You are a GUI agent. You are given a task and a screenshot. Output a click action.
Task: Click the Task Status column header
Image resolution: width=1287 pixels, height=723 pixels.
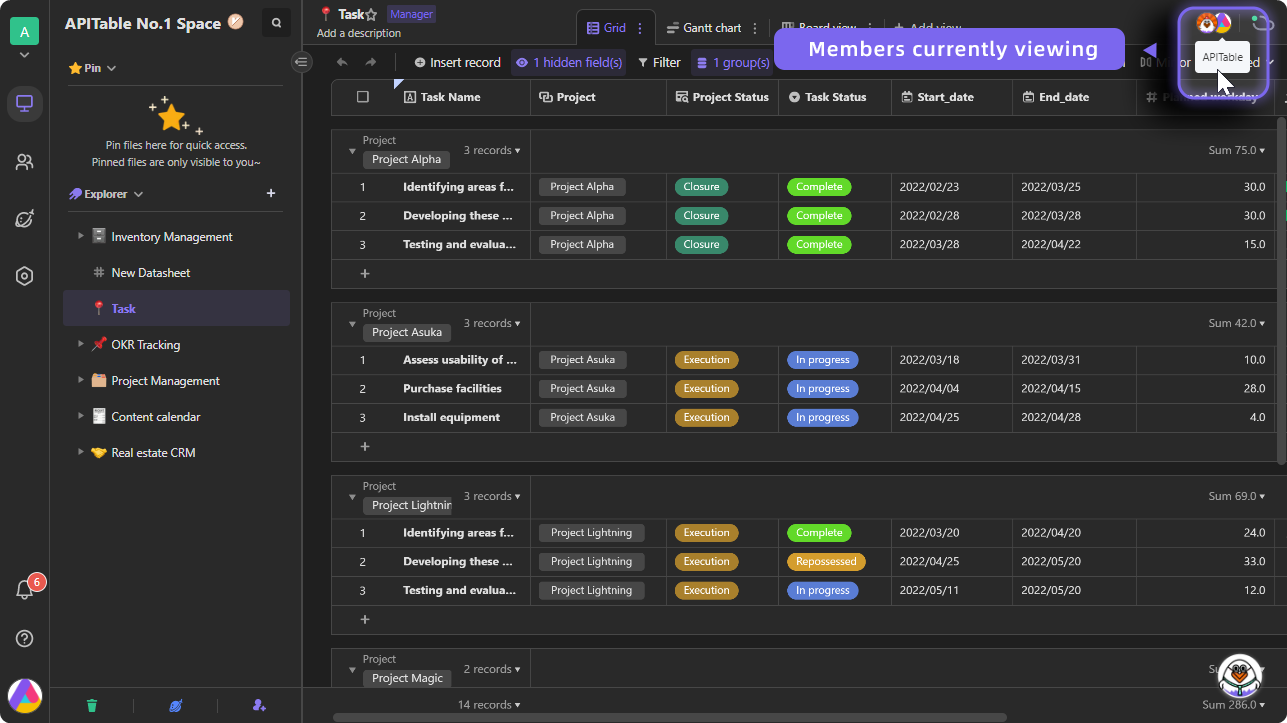(x=836, y=97)
